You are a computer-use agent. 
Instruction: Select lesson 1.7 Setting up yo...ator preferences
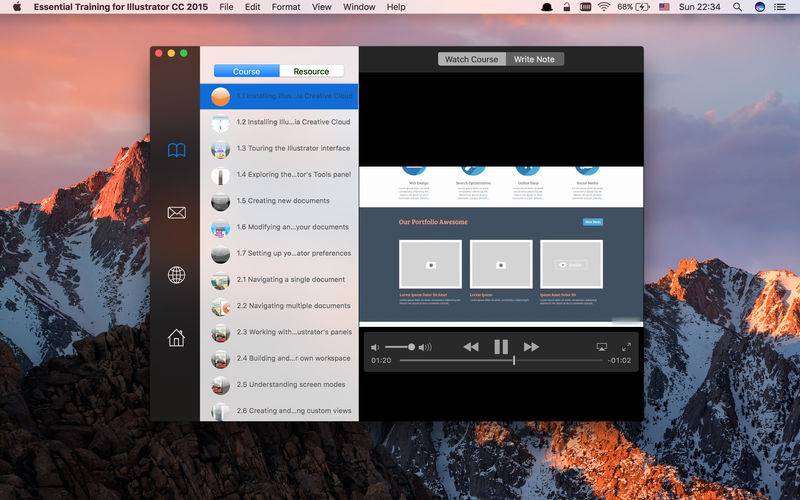[x=279, y=254]
